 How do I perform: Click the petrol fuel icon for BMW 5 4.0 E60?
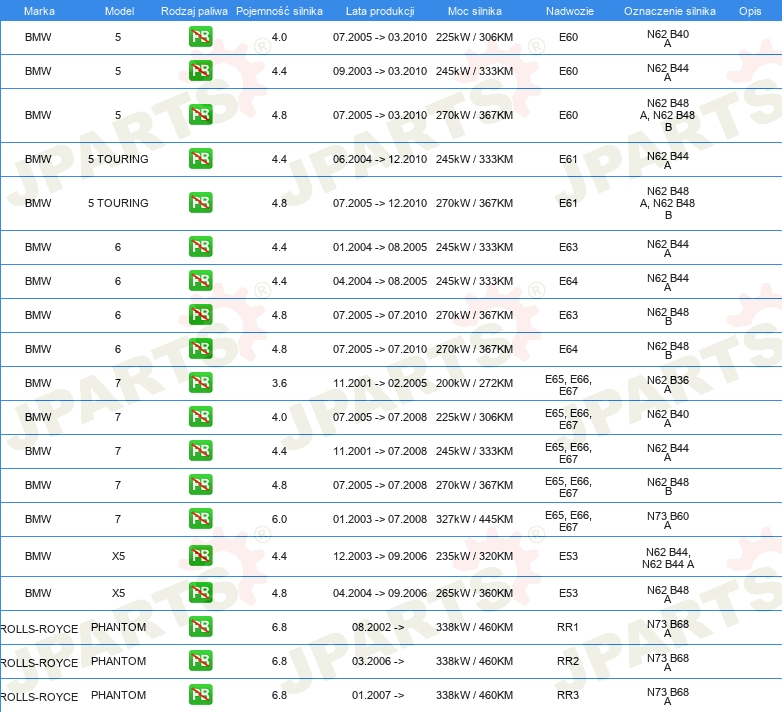click(x=200, y=37)
